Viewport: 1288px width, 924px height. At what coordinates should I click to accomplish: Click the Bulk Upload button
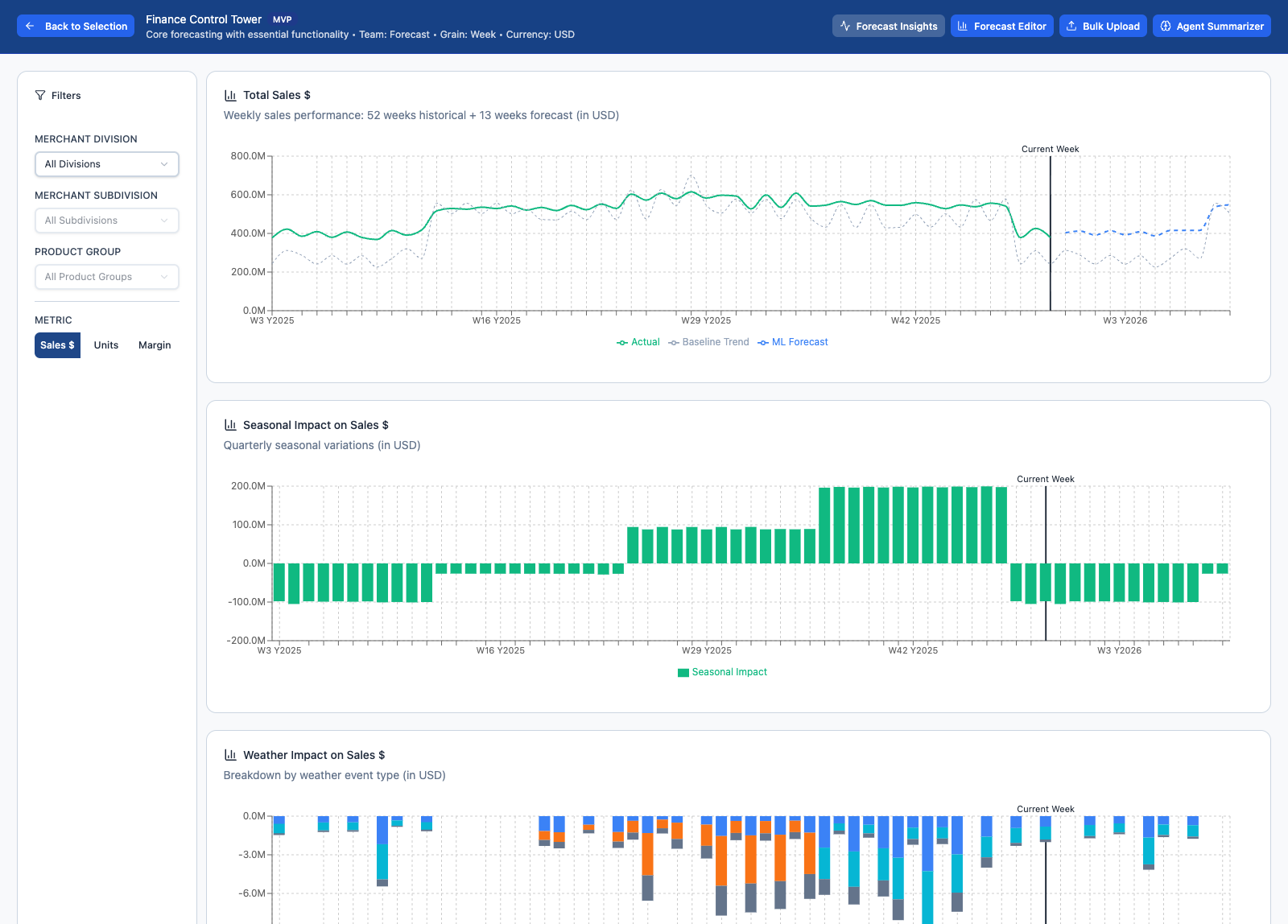click(1103, 26)
